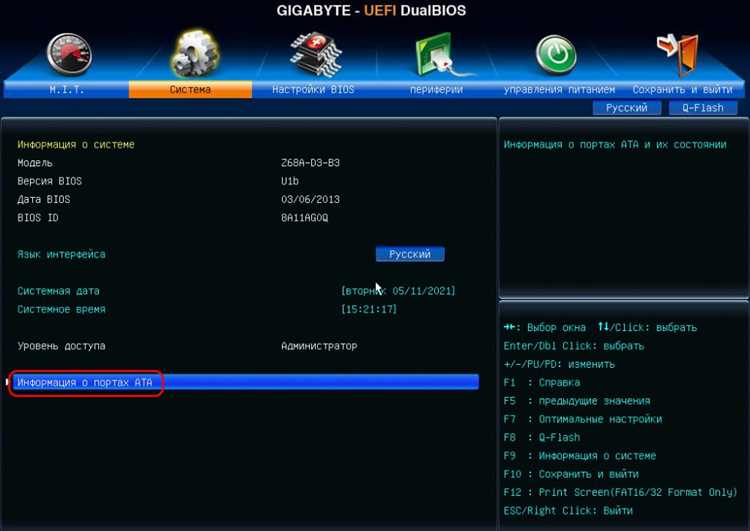The width and height of the screenshot is (750, 531).
Task: Click BIOS ID value 8A11AG0Q
Action: 305,218
